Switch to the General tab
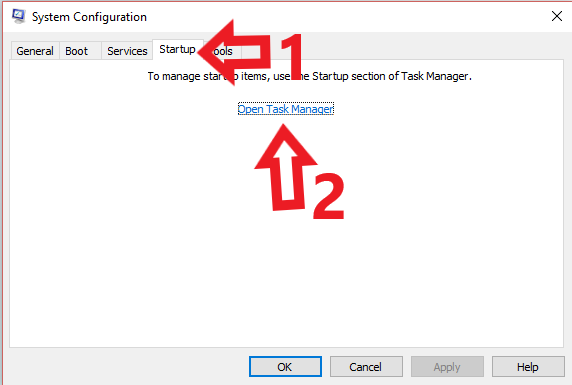This screenshot has width=572, height=385. [35, 51]
